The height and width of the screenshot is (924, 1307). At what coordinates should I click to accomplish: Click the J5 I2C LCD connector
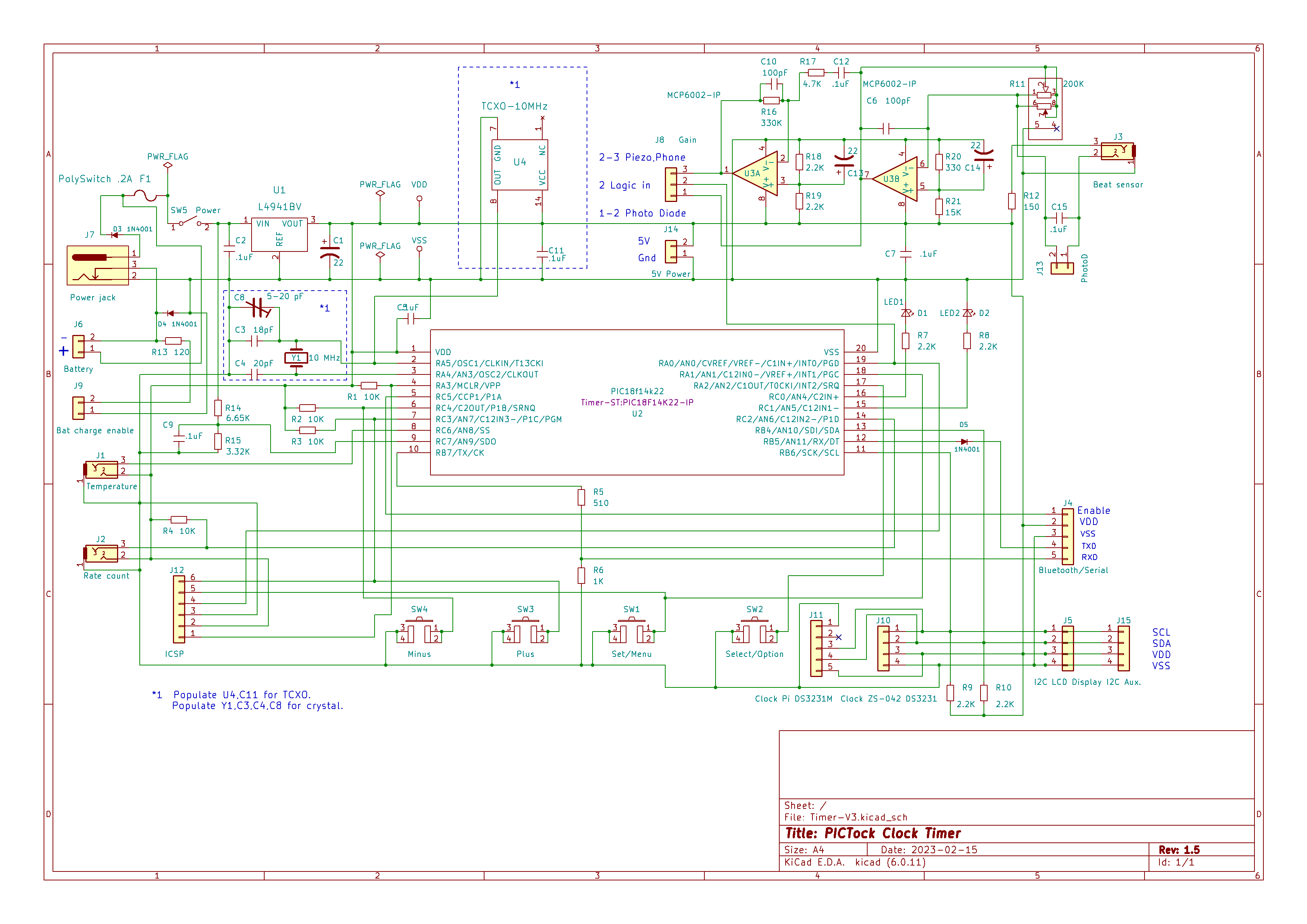pyautogui.click(x=1068, y=649)
